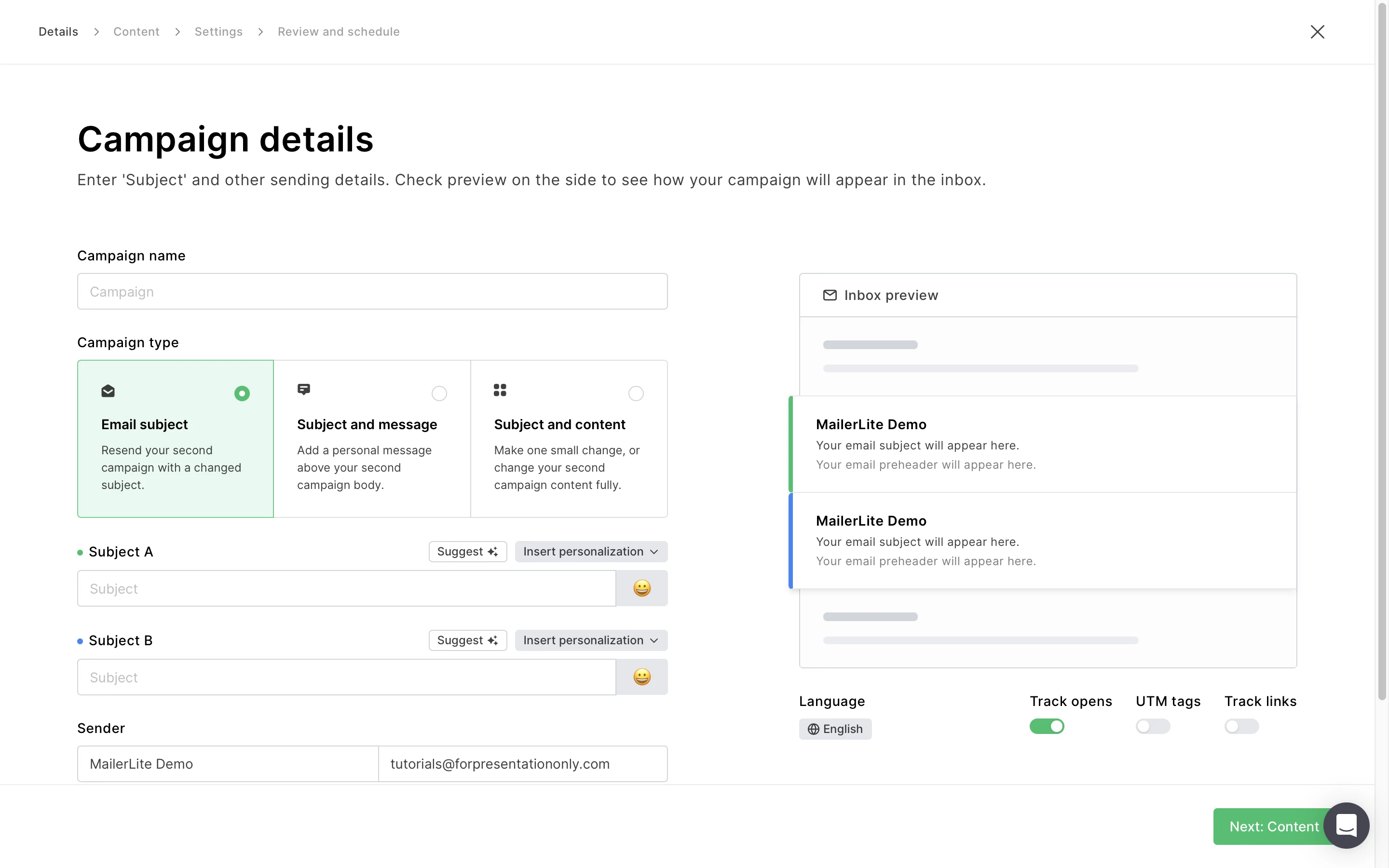Click the Subject and message chat icon
The image size is (1389, 868).
[x=304, y=390]
